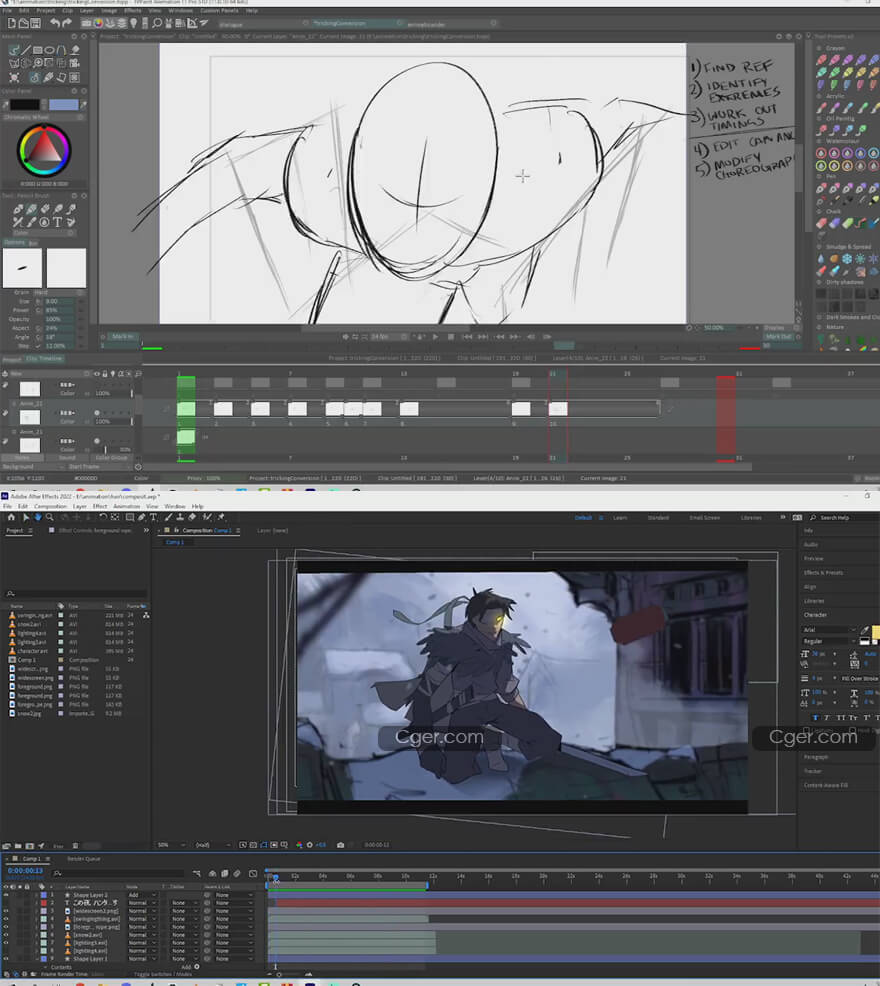Click the project flowchart icon beside Frame Rate column

pyautogui.click(x=146, y=615)
